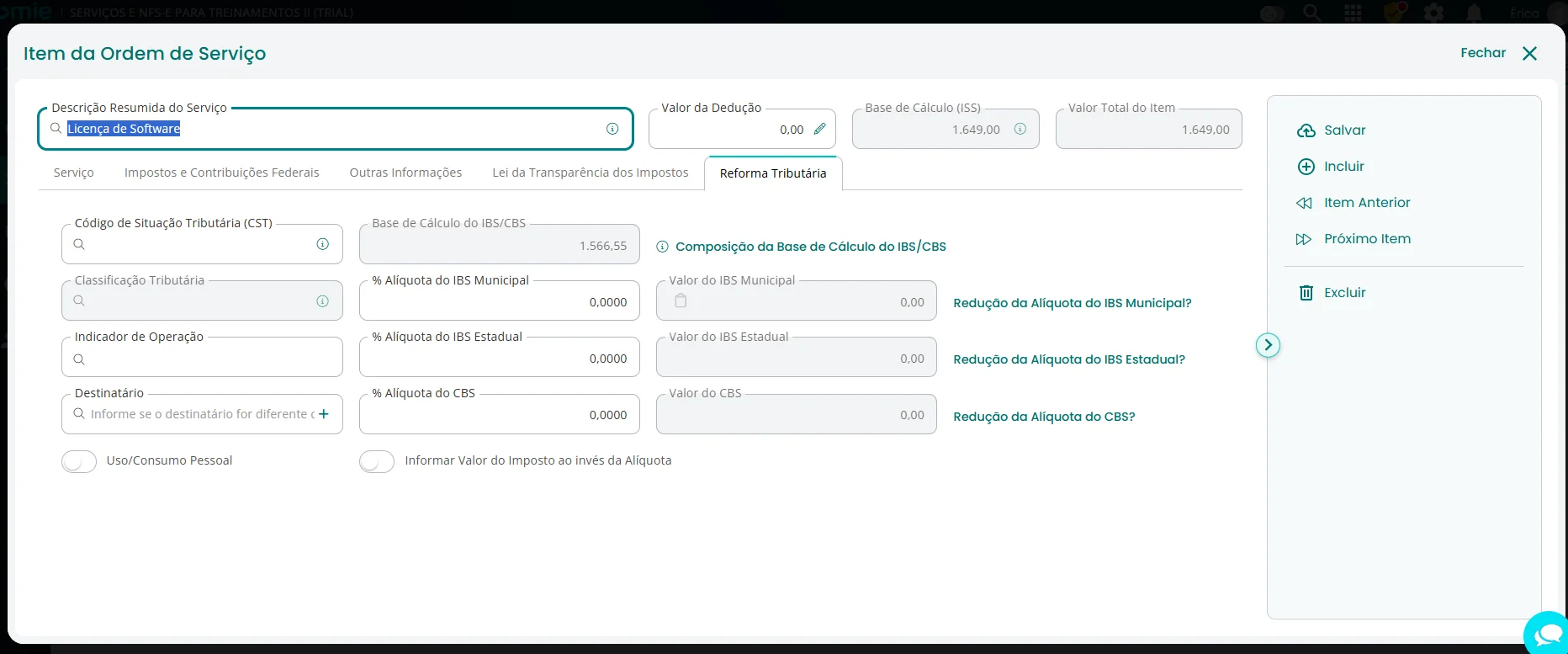This screenshot has width=1568, height=654.
Task: Click the dimmed settings gear in top bar
Action: (x=1433, y=13)
